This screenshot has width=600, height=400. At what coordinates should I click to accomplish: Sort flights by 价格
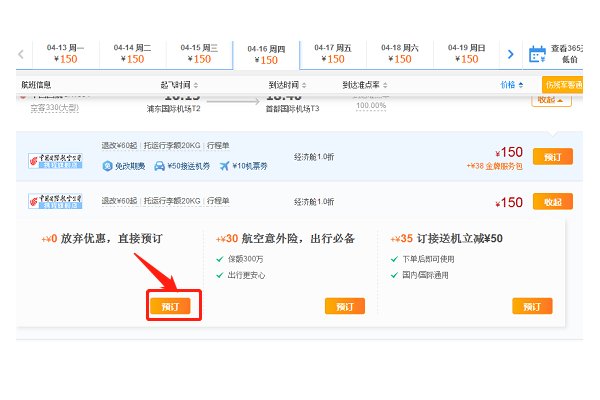512,85
